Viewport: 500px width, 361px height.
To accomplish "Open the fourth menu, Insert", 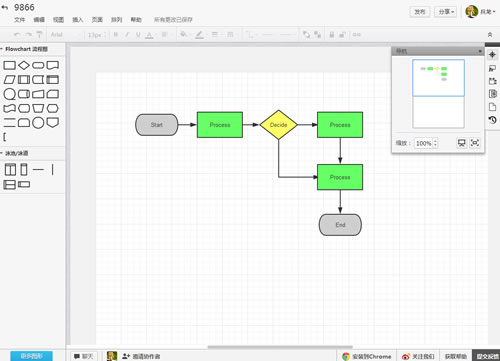I will (x=78, y=20).
